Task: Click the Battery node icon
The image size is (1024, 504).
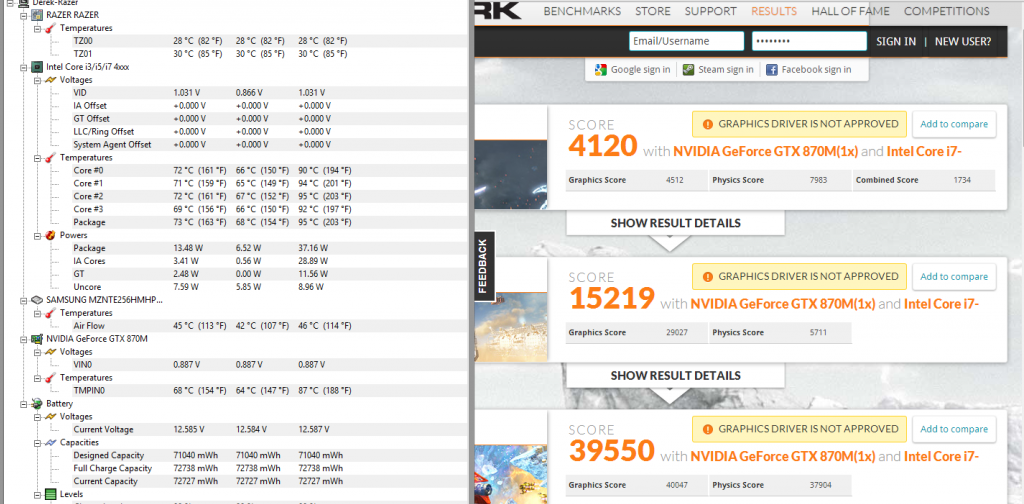Action: (38, 403)
